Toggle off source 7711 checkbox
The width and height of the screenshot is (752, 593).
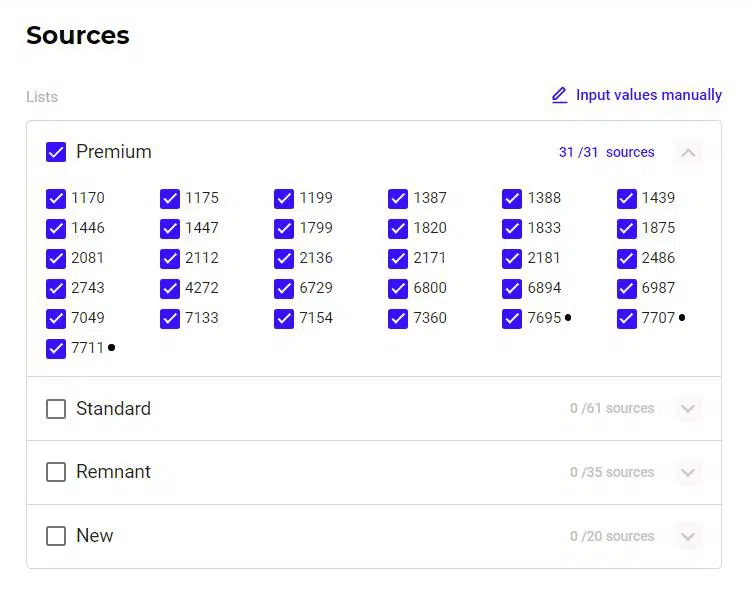coord(56,348)
